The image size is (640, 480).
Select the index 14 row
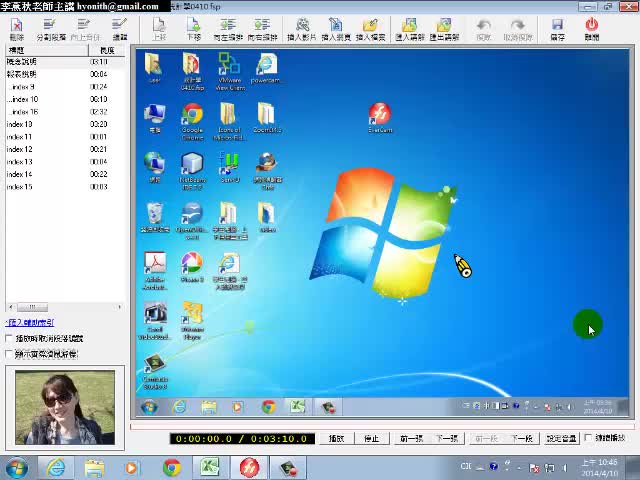(x=65, y=174)
